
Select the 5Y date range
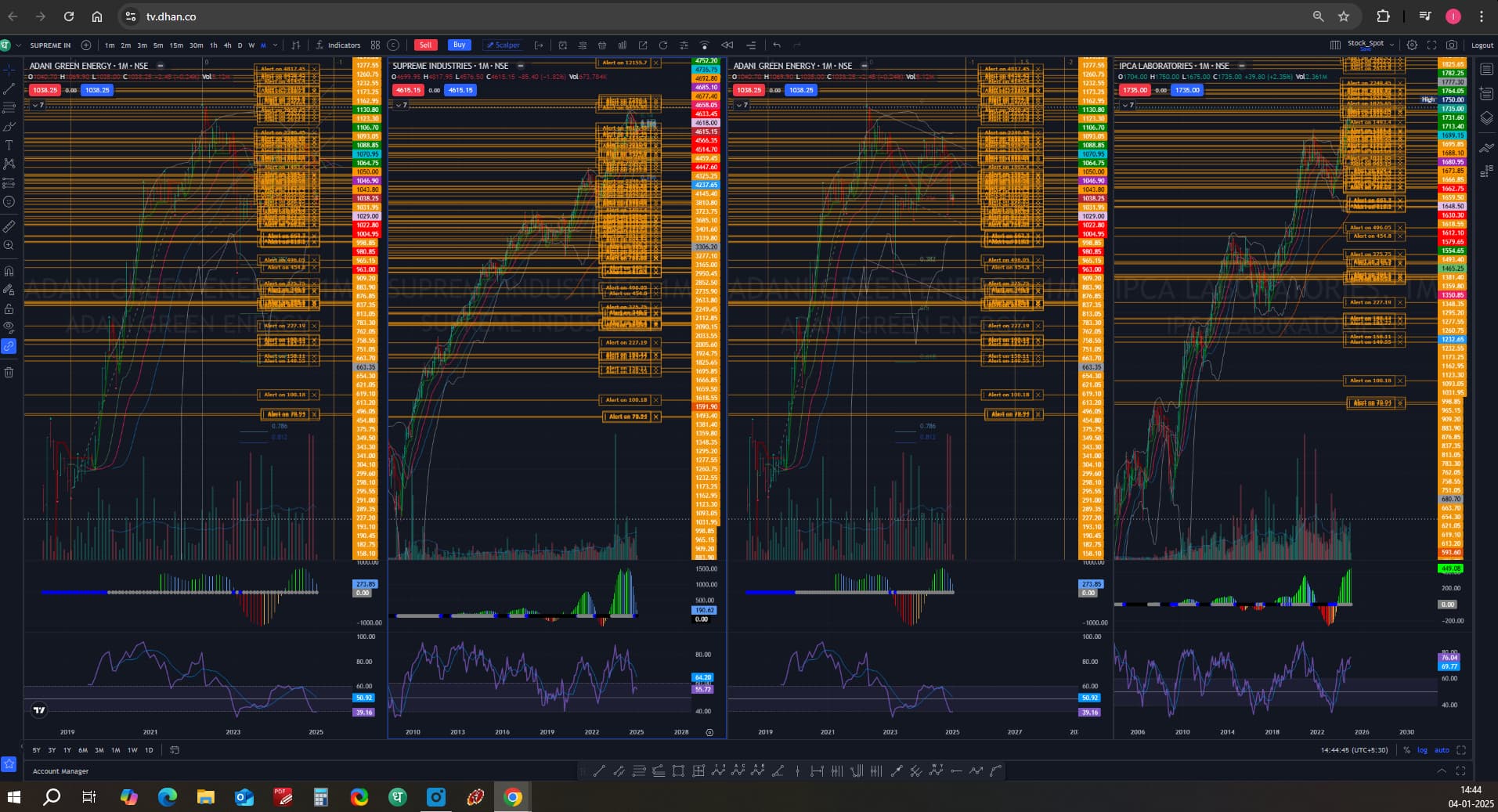tap(36, 750)
